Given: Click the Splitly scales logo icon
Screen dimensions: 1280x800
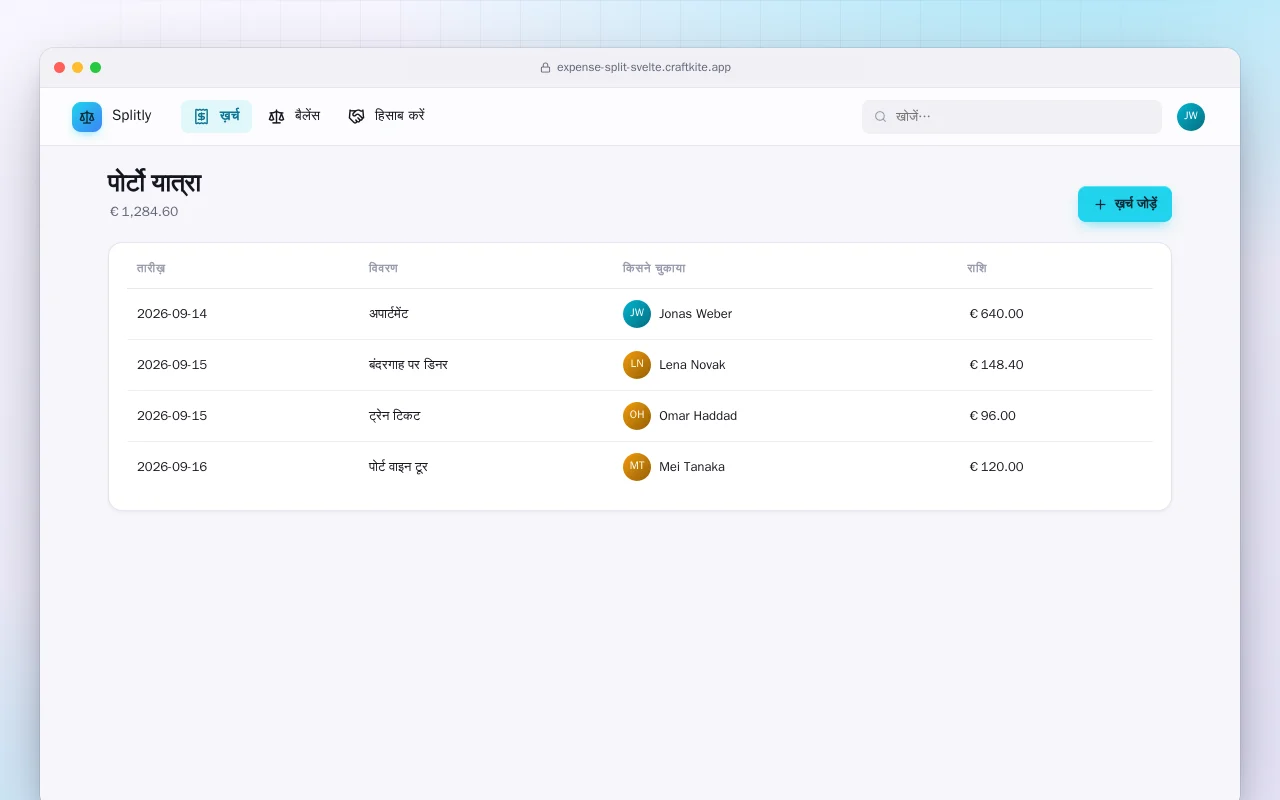Looking at the screenshot, I should (87, 117).
